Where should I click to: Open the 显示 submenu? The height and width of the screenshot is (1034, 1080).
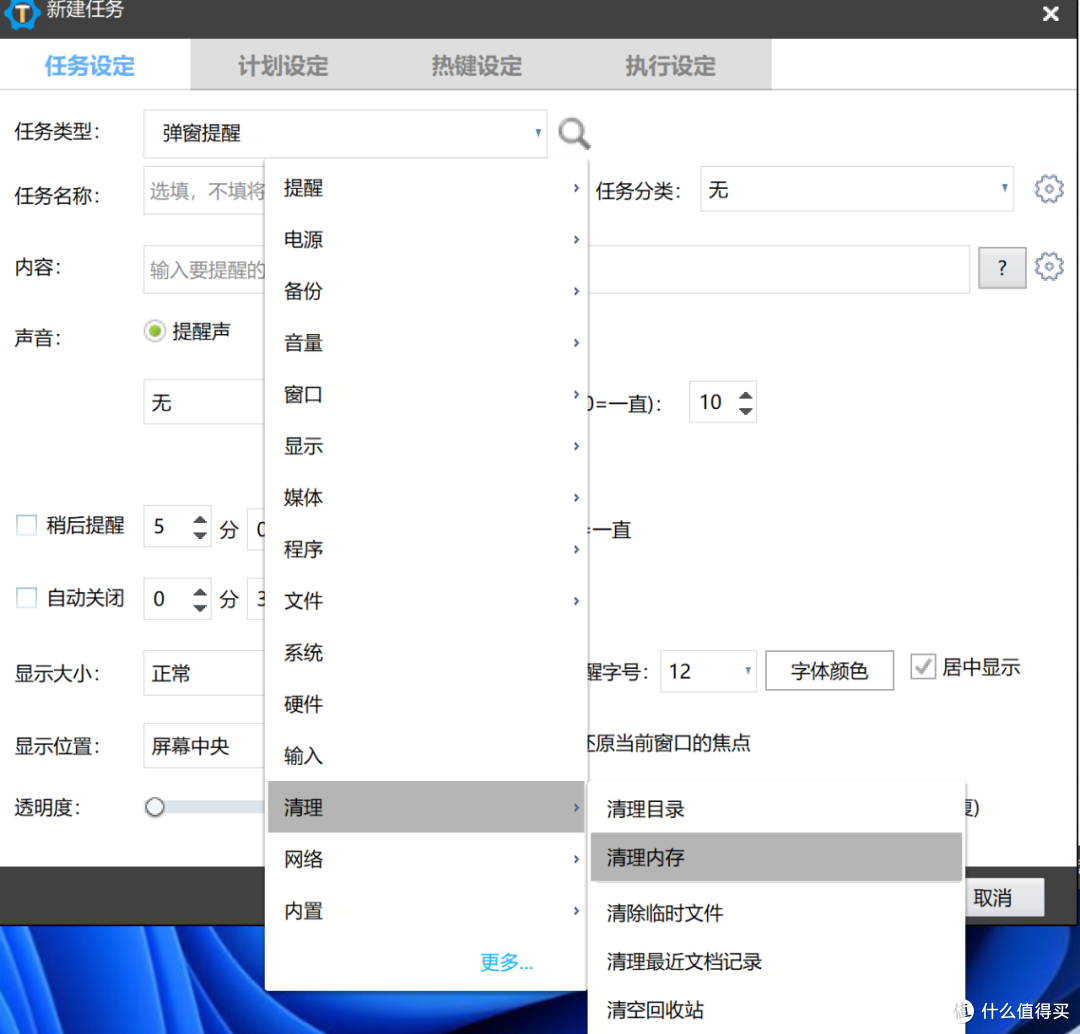click(x=427, y=446)
